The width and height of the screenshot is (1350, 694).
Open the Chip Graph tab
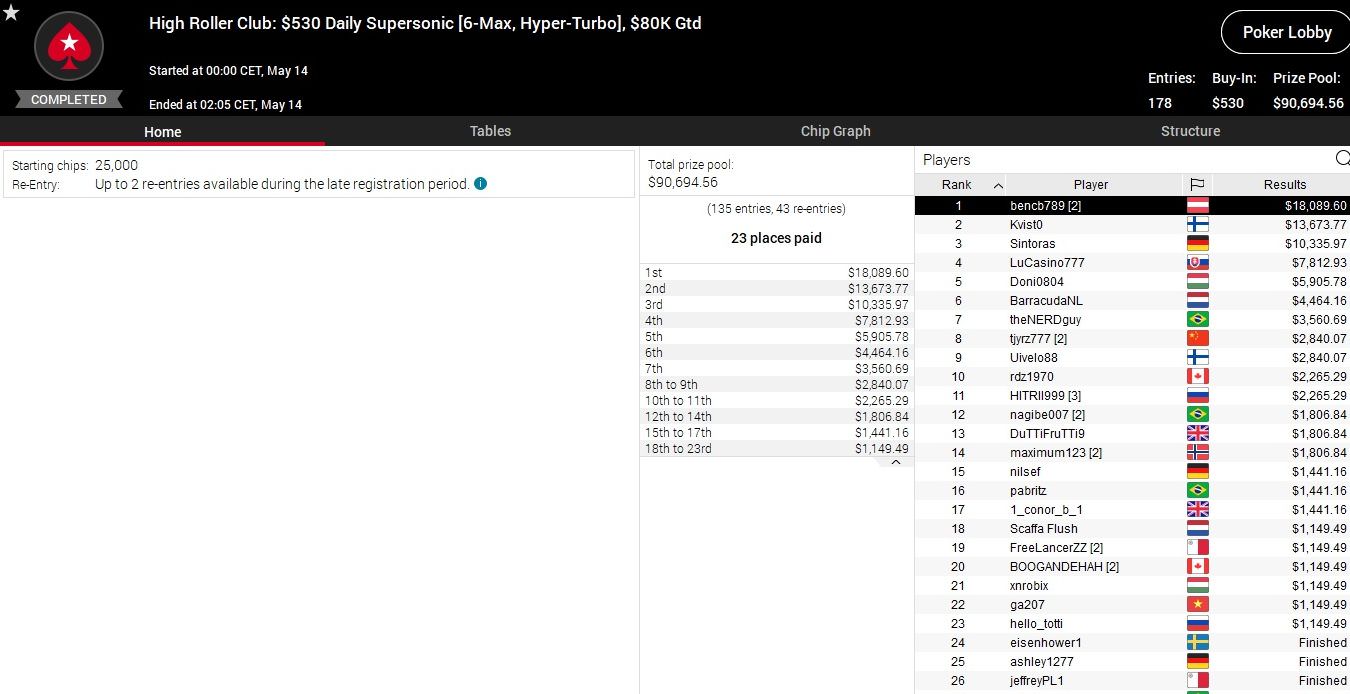click(835, 131)
